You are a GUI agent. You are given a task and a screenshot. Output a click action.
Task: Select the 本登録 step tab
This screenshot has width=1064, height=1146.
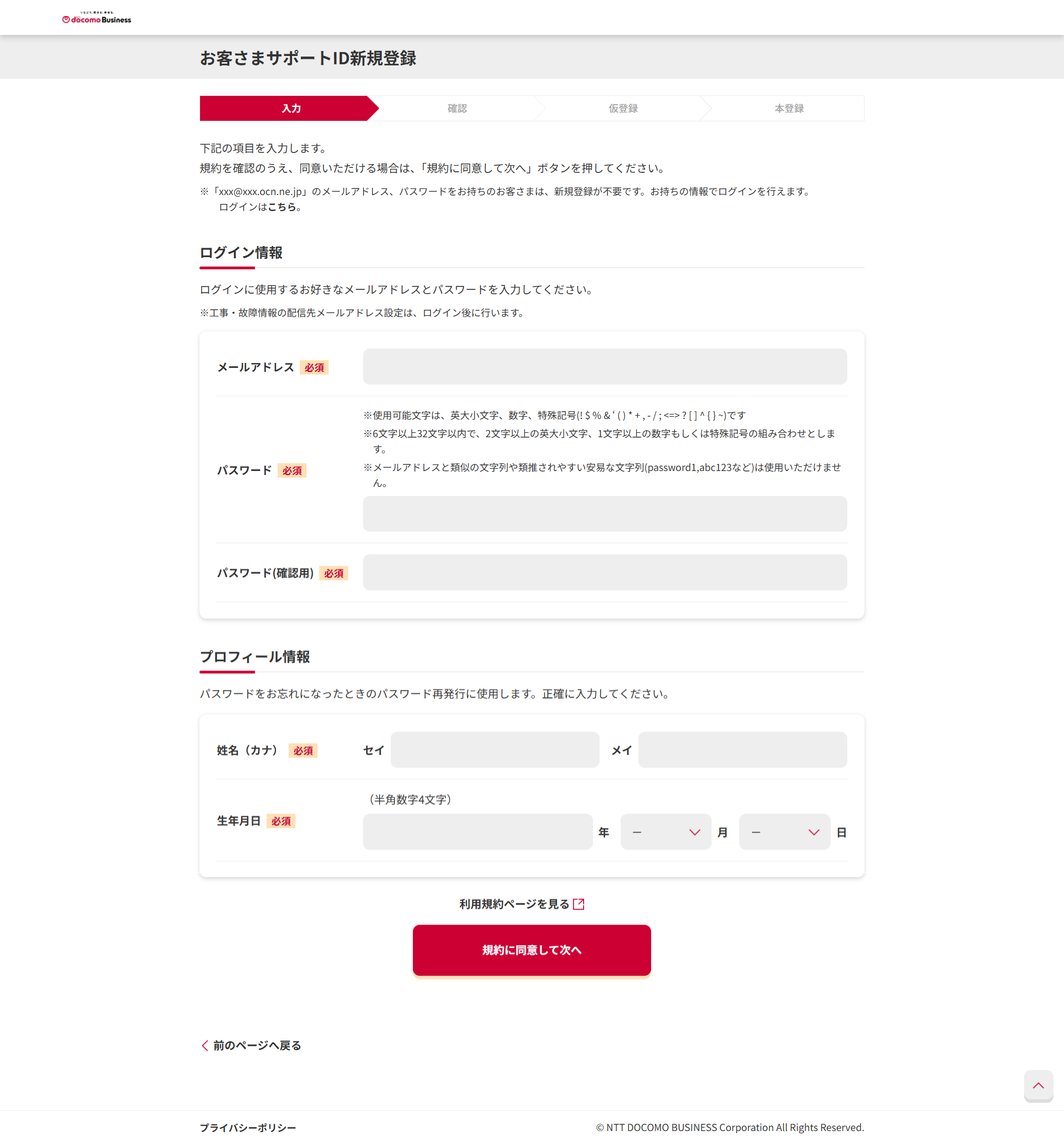(789, 108)
